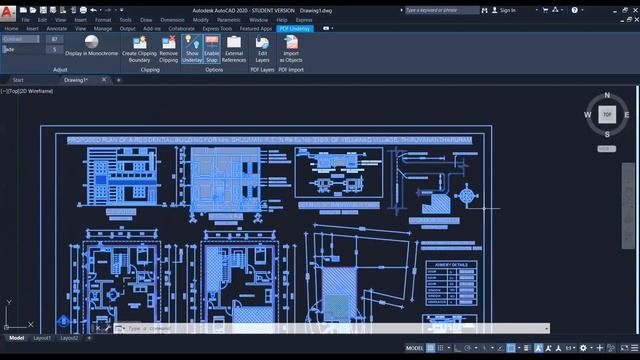640x360 pixels.
Task: Toggle Show Underlay option
Action: (192, 49)
